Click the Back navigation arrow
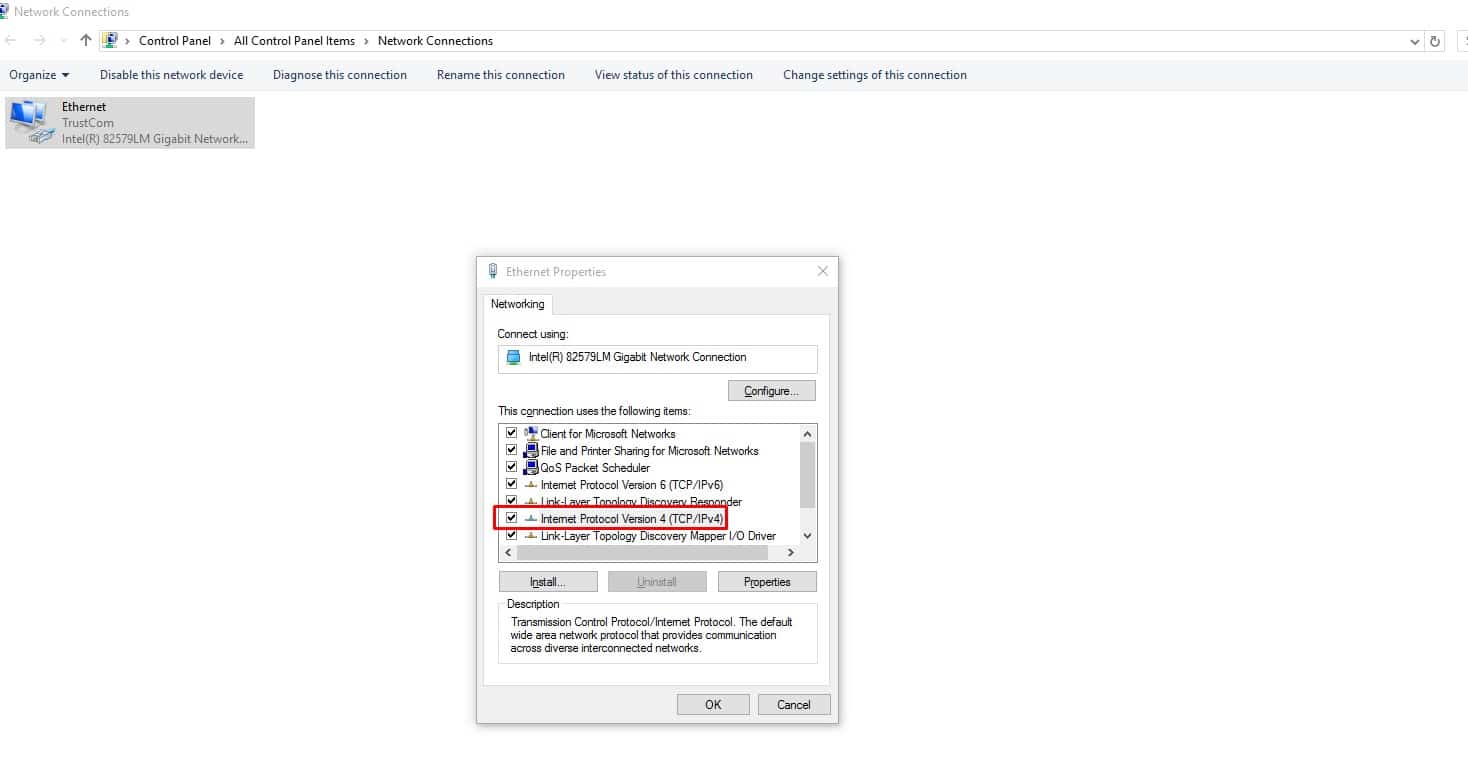The image size is (1468, 776). click(x=11, y=41)
